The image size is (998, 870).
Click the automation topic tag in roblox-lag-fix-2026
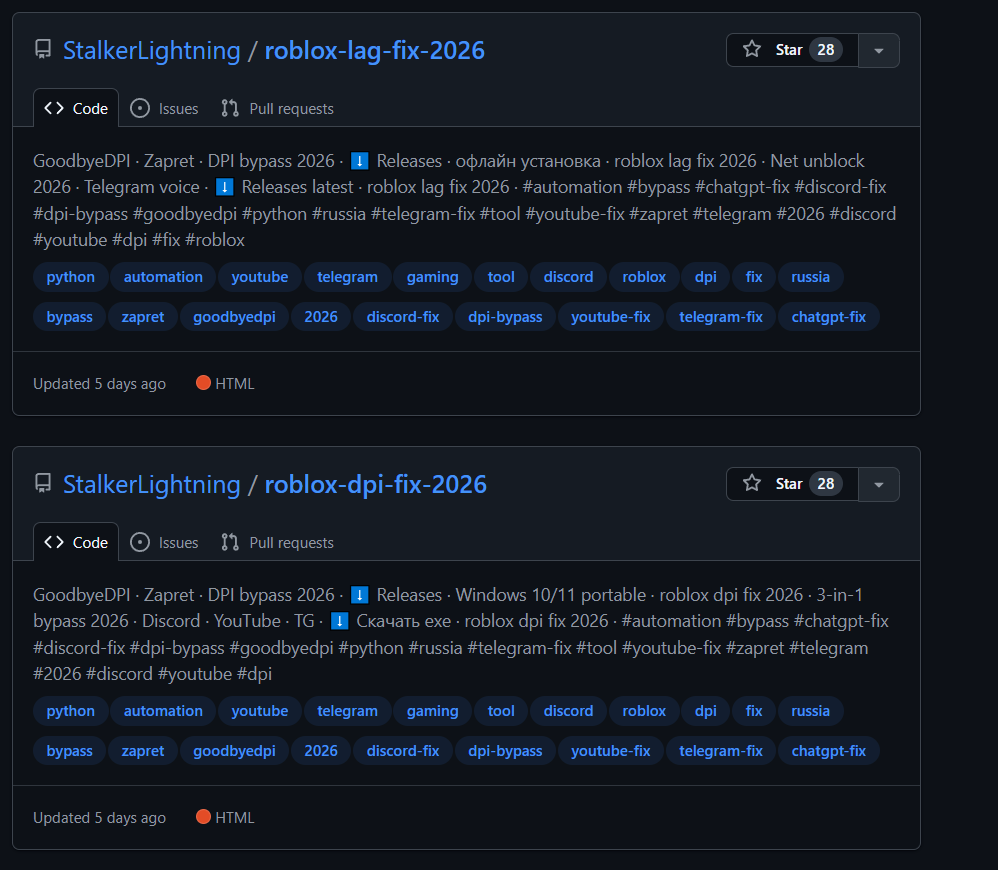[x=163, y=277]
